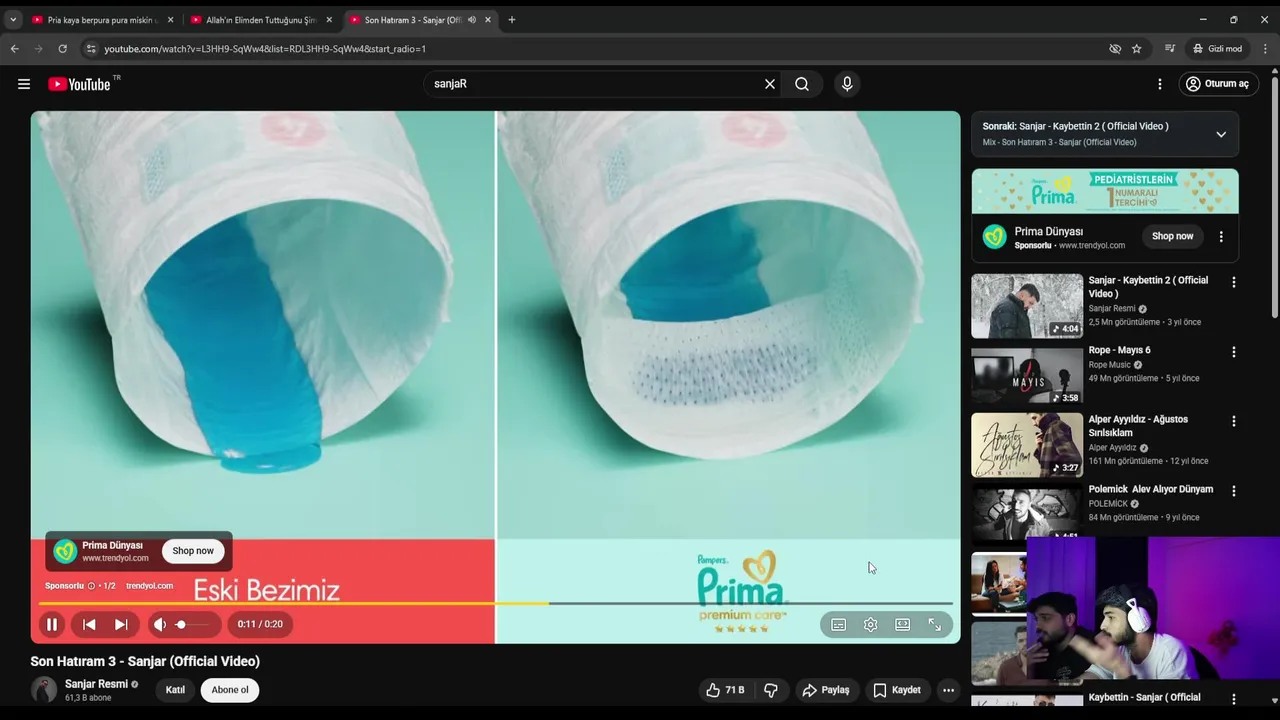Close the Pria kaya berpura tab

(170, 20)
